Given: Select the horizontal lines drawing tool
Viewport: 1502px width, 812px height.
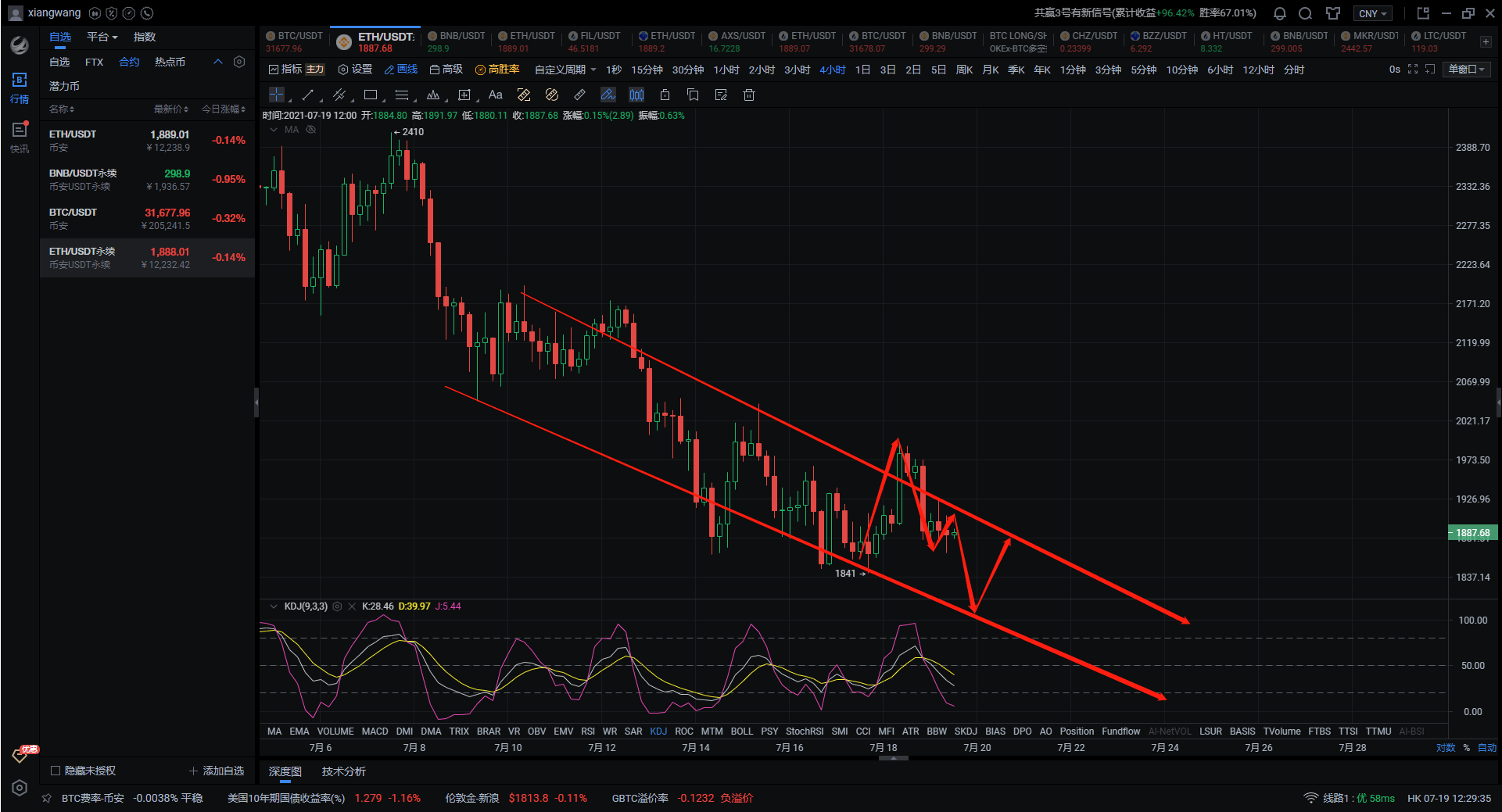Looking at the screenshot, I should point(402,95).
